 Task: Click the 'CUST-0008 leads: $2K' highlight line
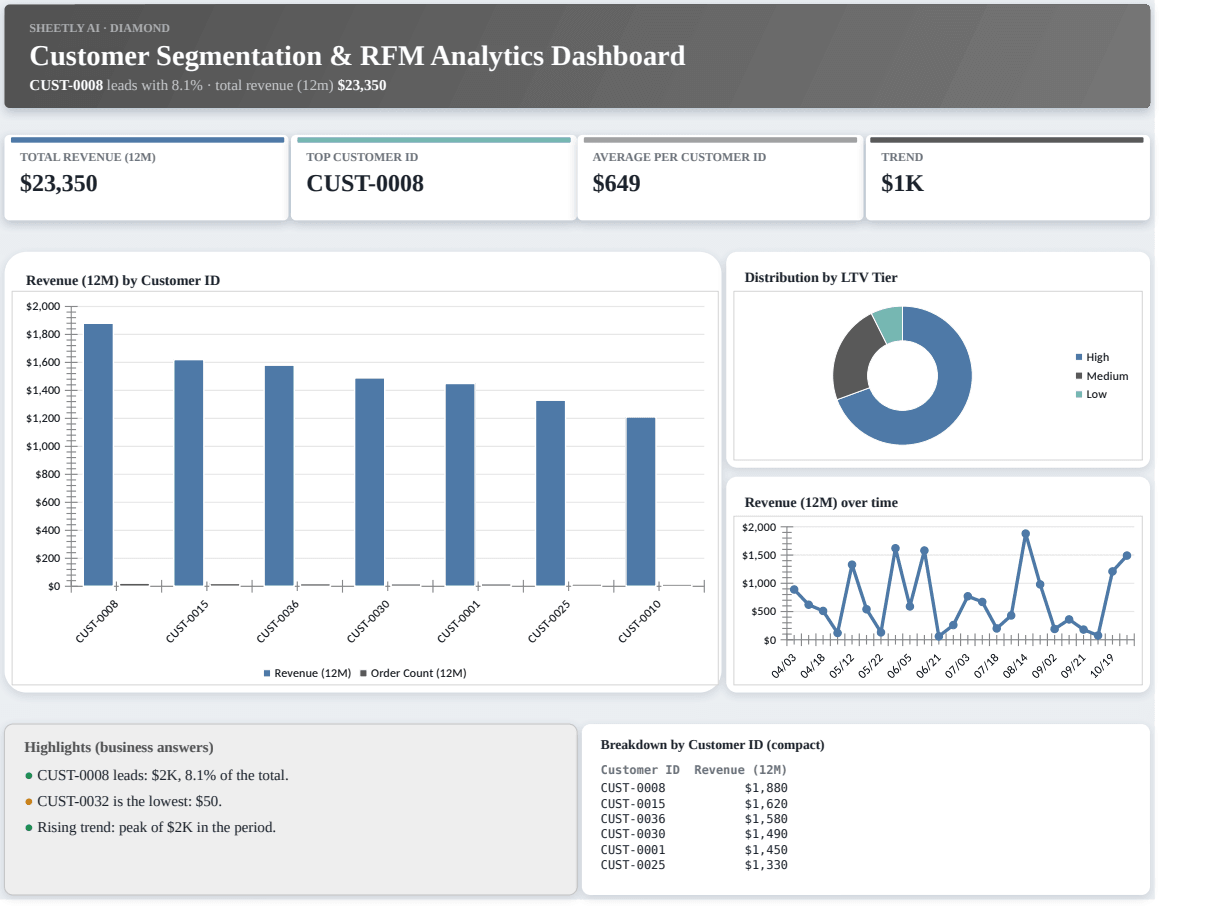[x=157, y=776]
